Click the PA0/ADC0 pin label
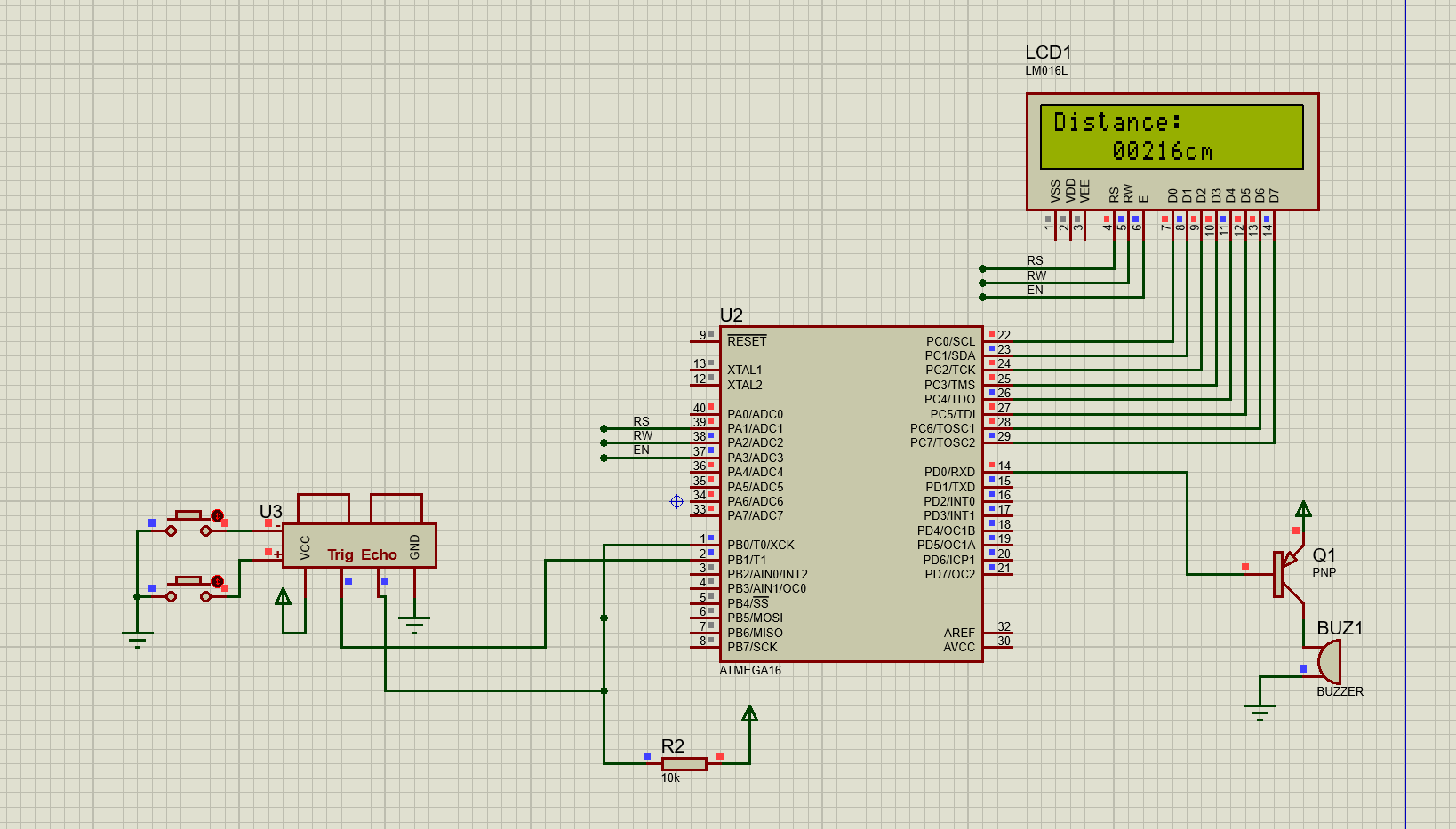1456x829 pixels. 755,414
